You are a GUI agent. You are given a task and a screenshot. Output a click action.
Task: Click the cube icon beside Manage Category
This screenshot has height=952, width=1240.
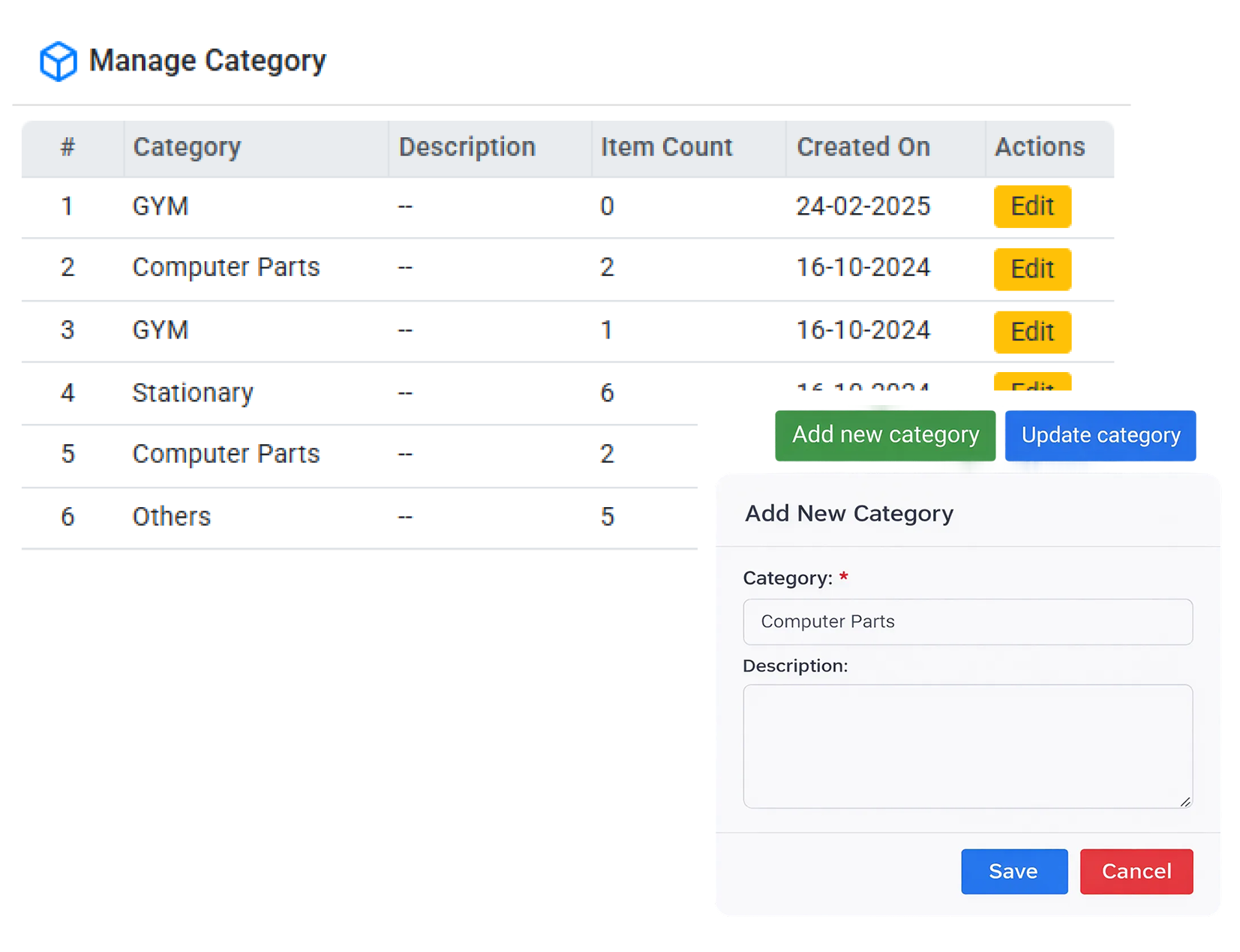(x=56, y=61)
